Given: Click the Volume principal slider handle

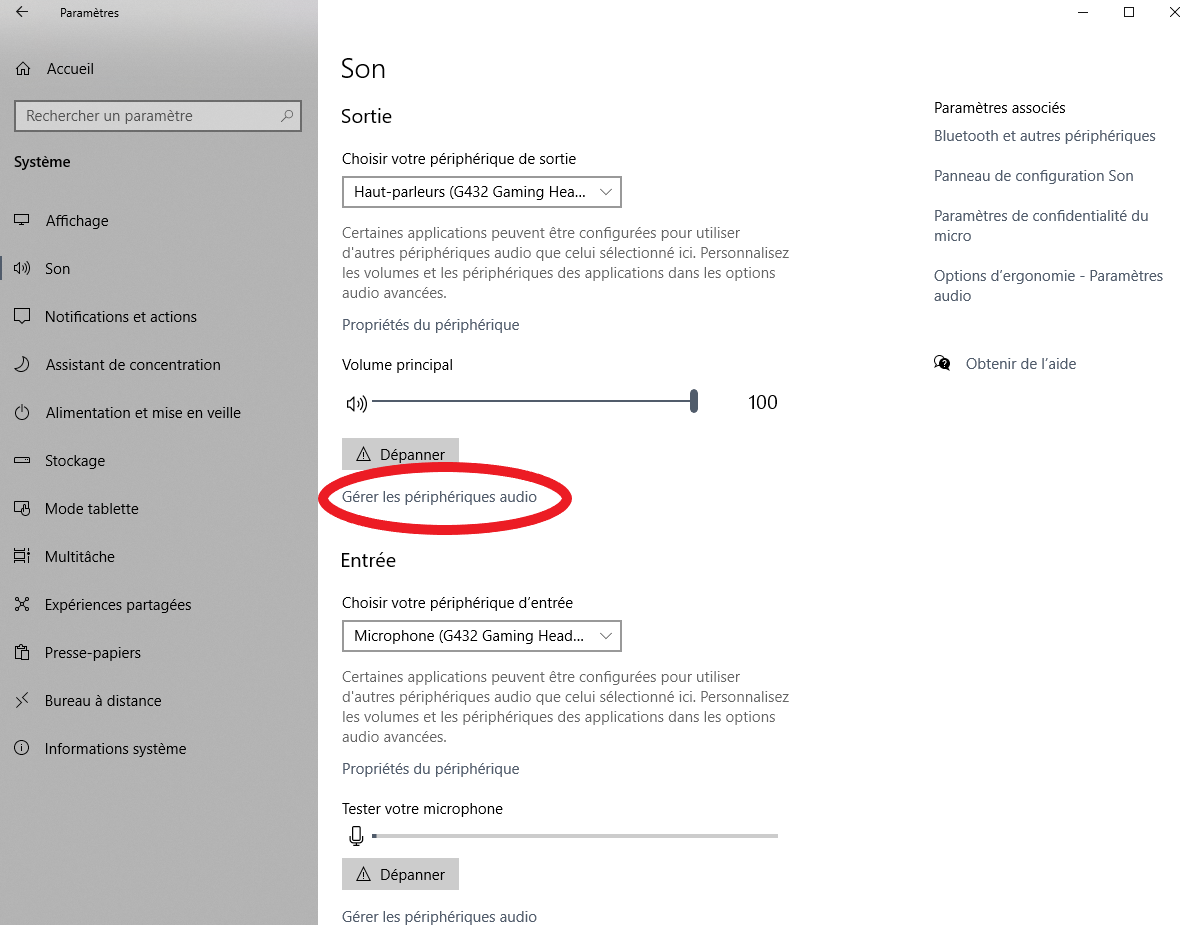Looking at the screenshot, I should (x=694, y=402).
